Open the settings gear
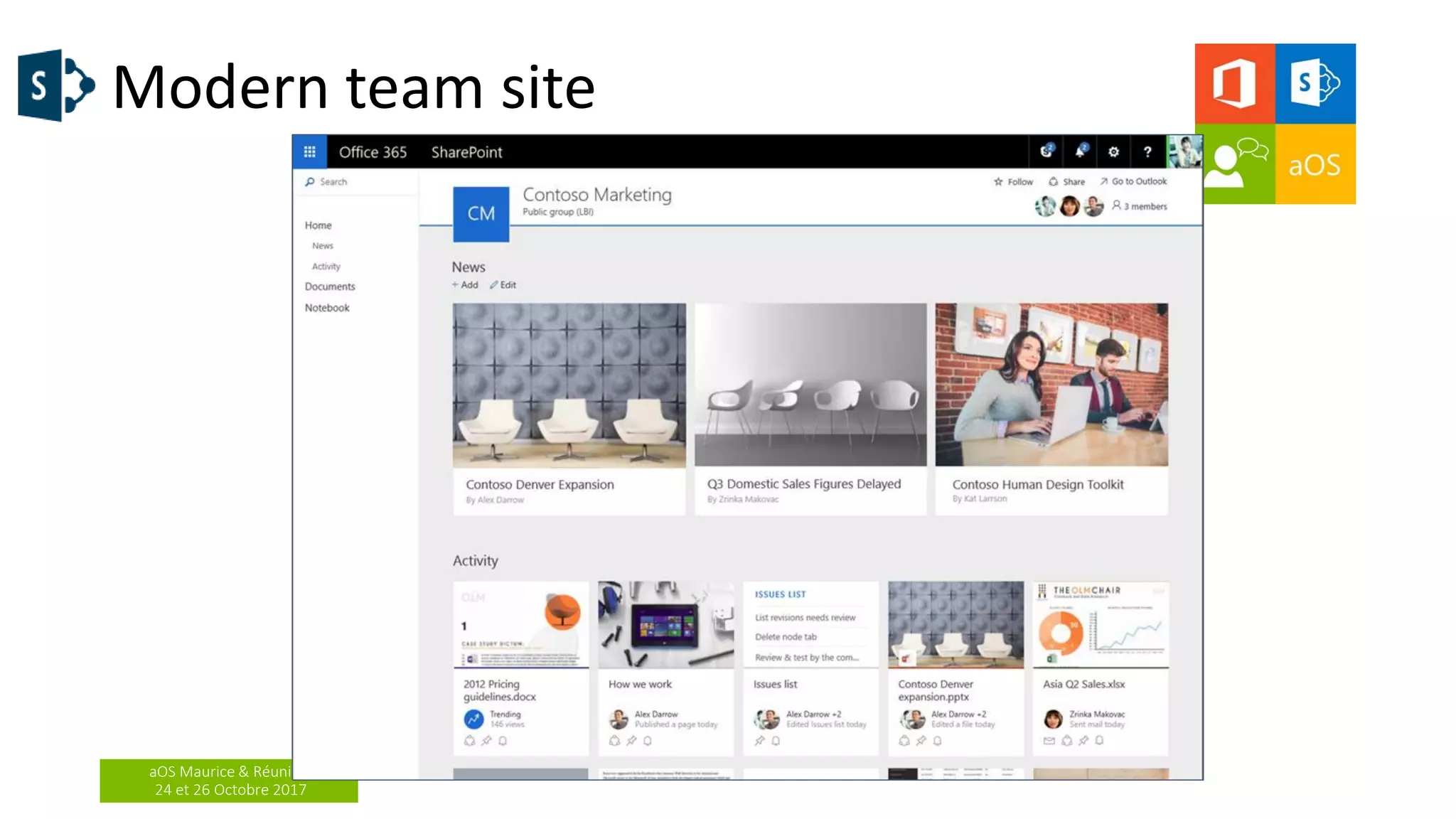Screen dimensions: 1456x819 [1113, 151]
